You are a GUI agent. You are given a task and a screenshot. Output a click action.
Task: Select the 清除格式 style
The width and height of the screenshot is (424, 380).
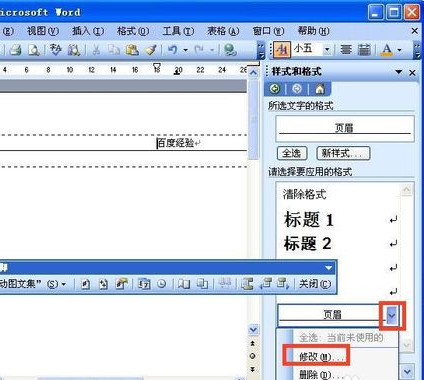(338, 194)
